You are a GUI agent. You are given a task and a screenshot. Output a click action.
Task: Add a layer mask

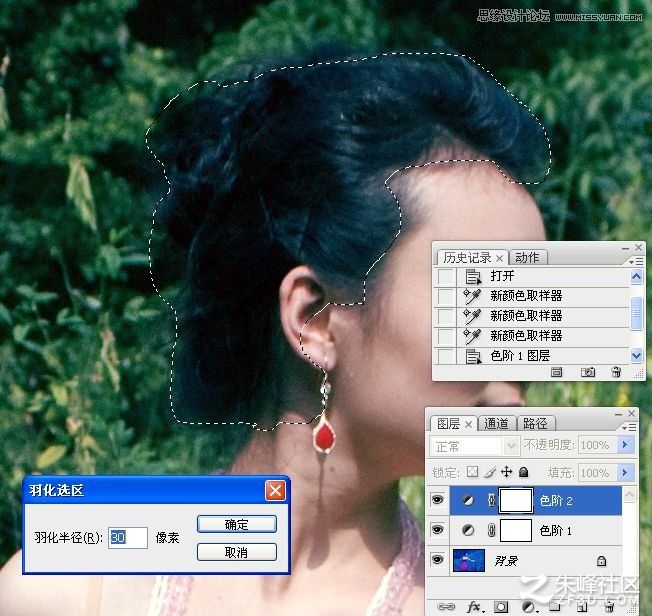[501, 607]
